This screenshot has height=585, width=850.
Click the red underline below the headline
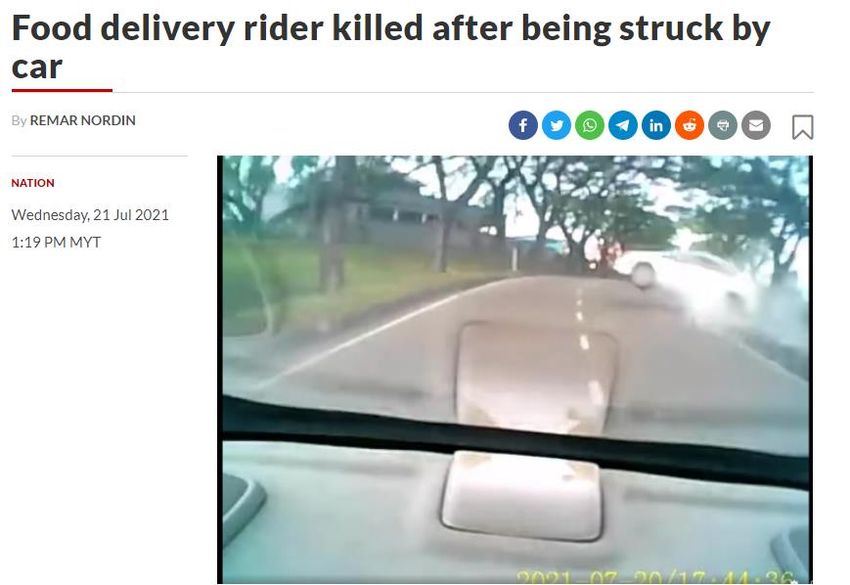[x=62, y=91]
